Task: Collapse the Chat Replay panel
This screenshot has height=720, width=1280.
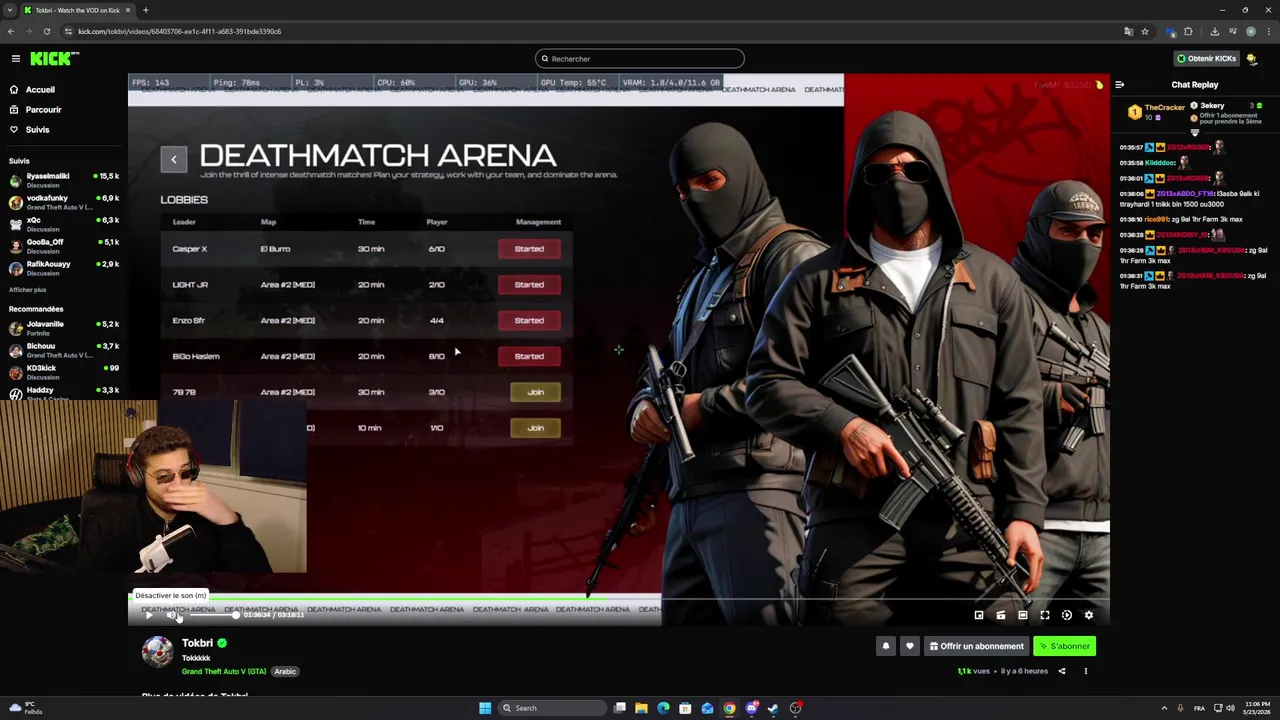Action: coord(1119,85)
